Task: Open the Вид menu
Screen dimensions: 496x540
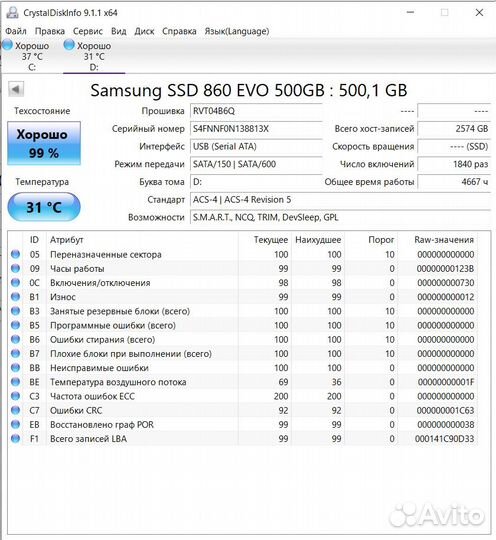Action: 118,31
